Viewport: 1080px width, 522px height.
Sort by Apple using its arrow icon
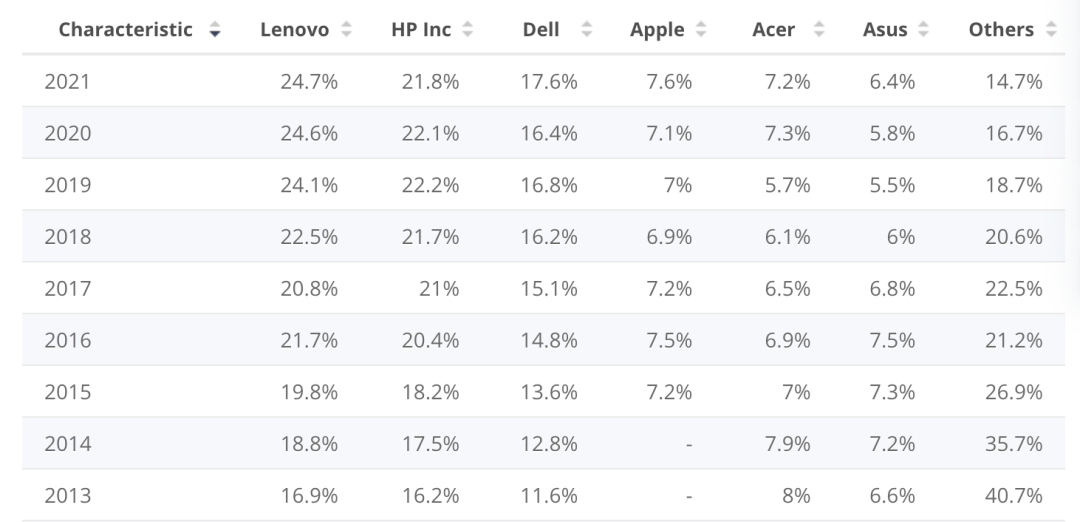point(701,30)
